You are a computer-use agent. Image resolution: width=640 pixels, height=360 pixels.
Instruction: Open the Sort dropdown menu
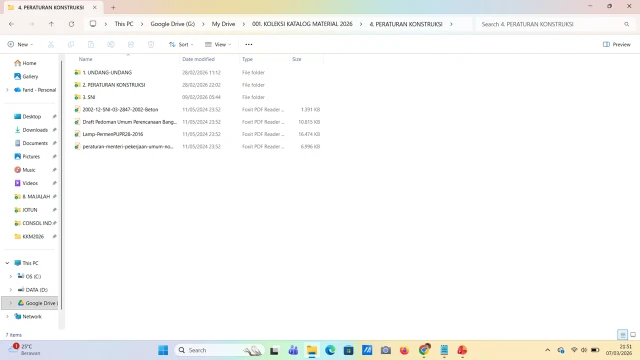[181, 44]
